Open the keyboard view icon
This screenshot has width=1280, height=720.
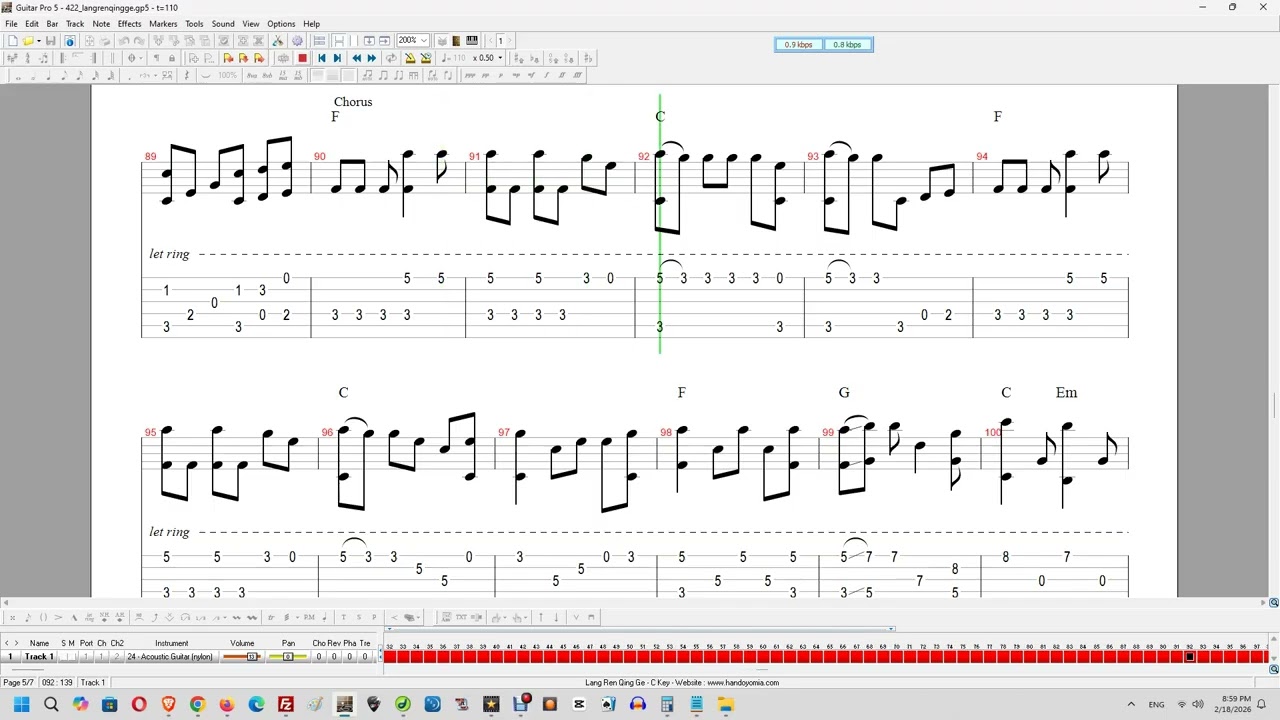(x=472, y=41)
